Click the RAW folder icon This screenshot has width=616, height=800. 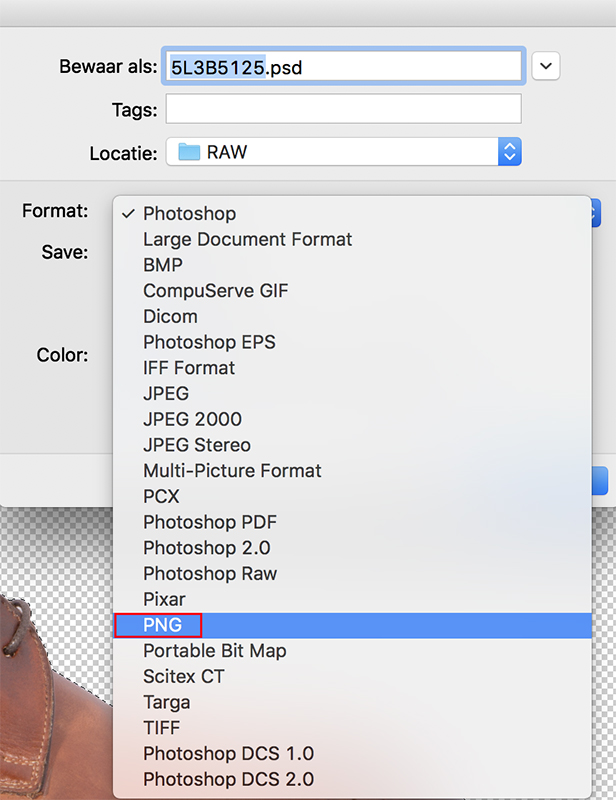click(x=189, y=152)
